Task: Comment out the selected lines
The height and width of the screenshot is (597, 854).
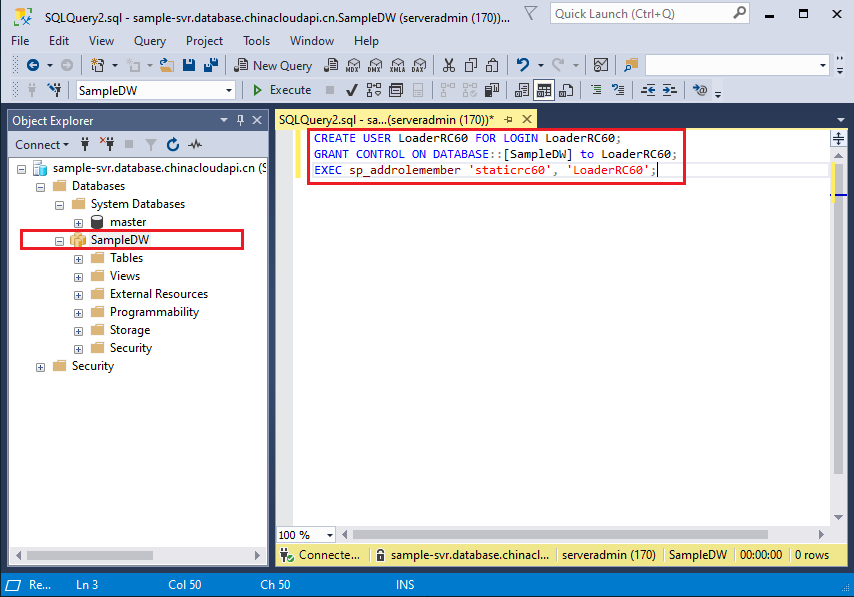Action: [x=596, y=90]
